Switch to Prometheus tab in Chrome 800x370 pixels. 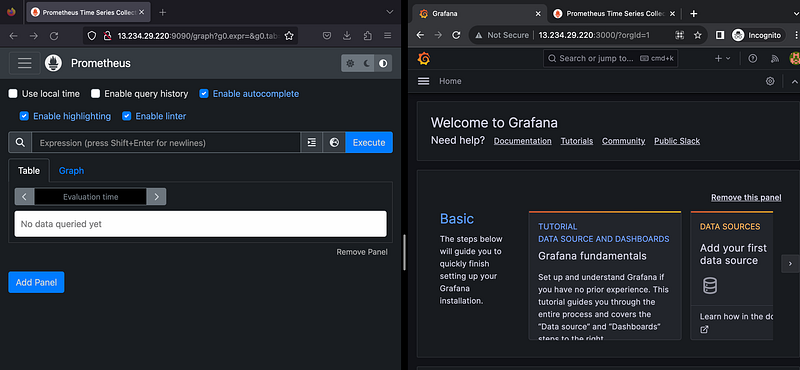(x=613, y=14)
